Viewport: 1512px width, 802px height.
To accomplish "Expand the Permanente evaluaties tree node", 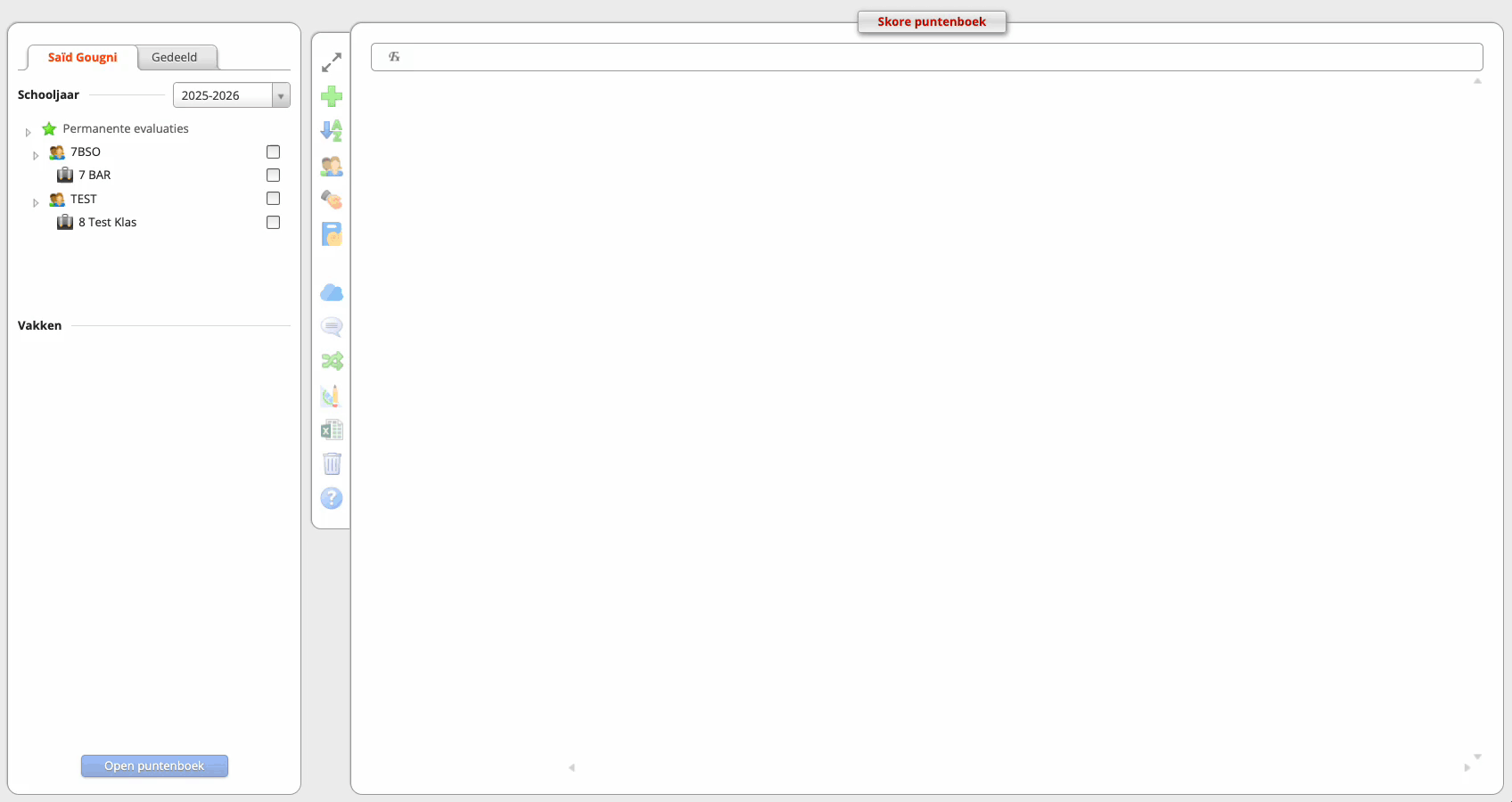I will click(28, 132).
